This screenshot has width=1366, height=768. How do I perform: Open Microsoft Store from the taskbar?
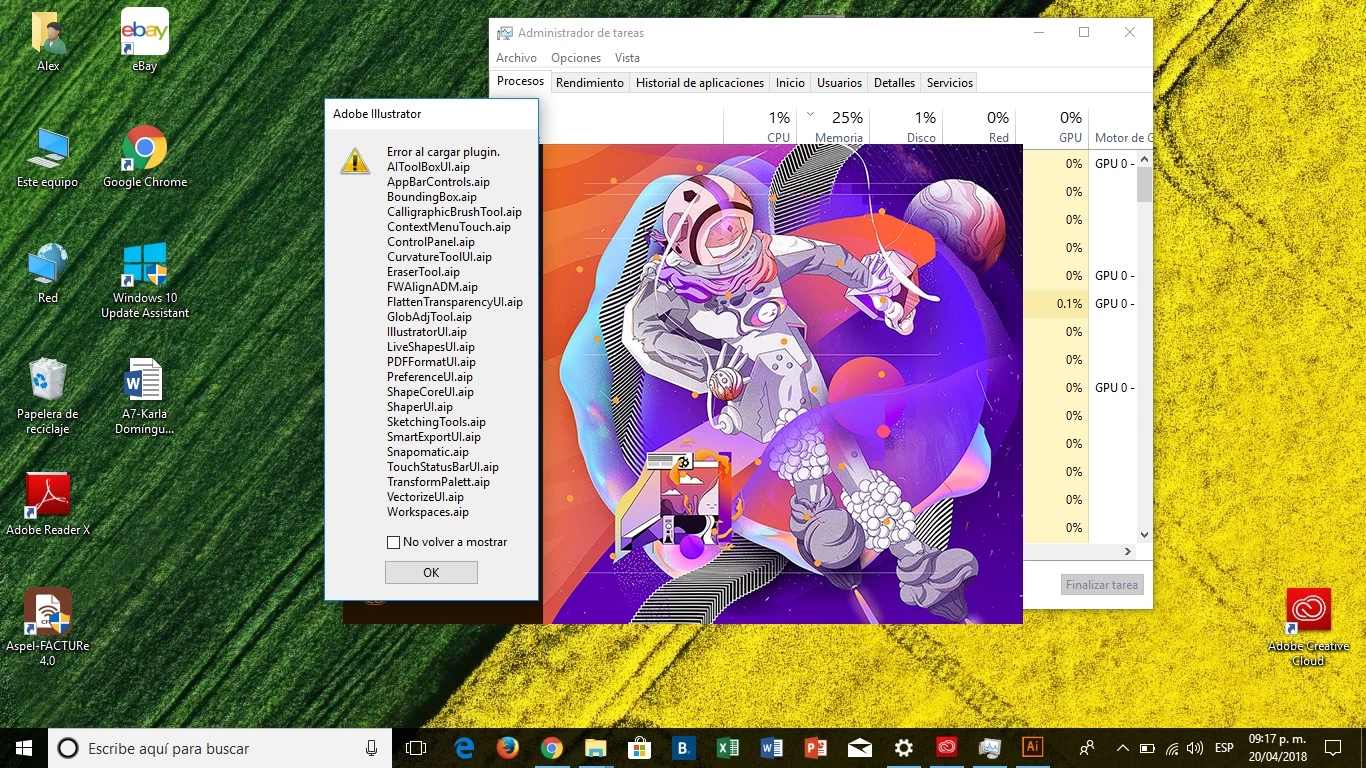click(640, 748)
